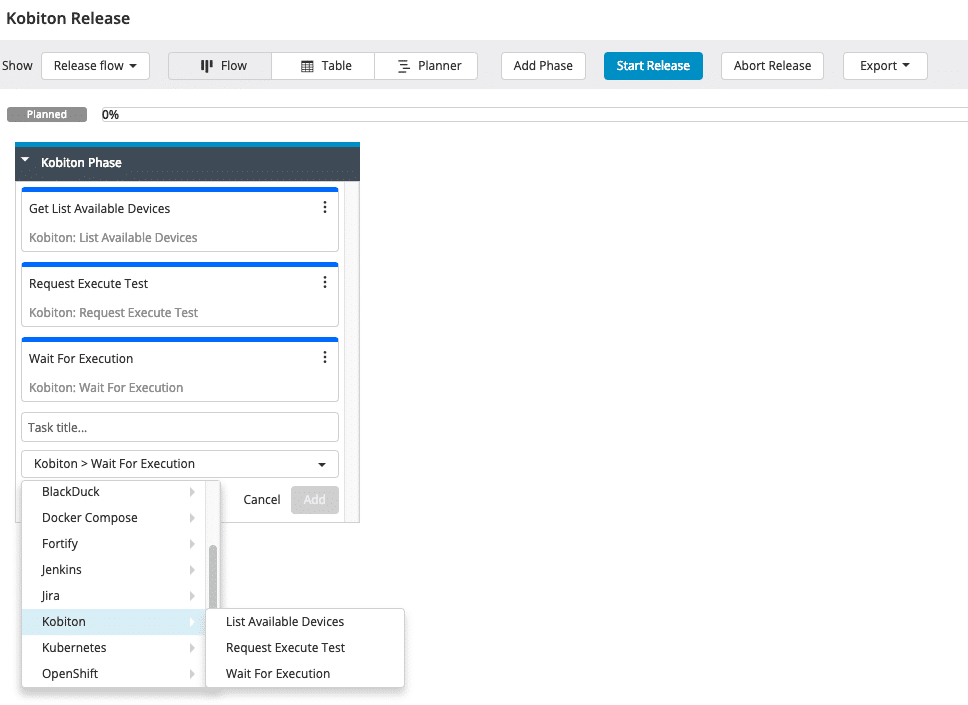
Task: Open options menu for Get List Available Devices
Action: (324, 208)
